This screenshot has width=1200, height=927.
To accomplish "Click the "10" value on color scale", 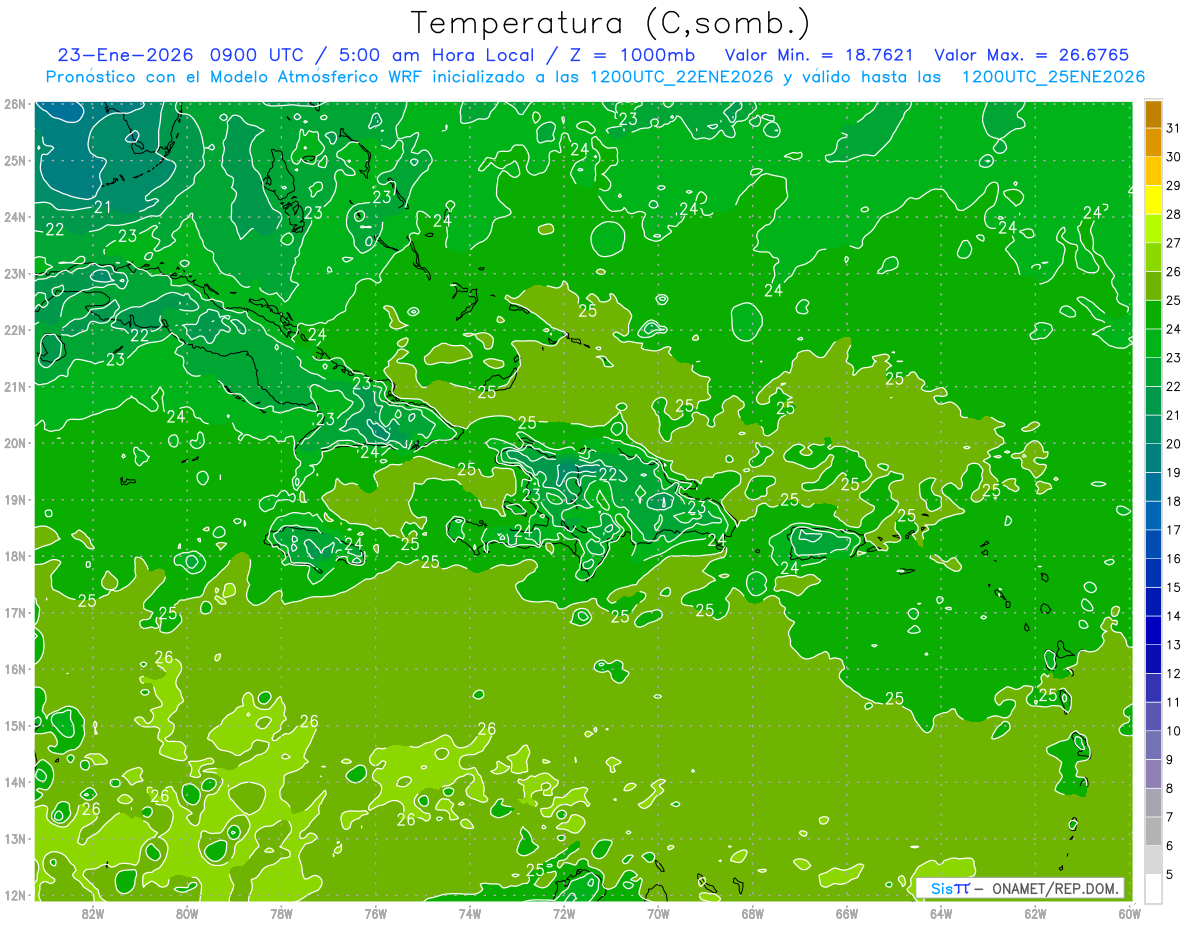I will coord(1173,731).
